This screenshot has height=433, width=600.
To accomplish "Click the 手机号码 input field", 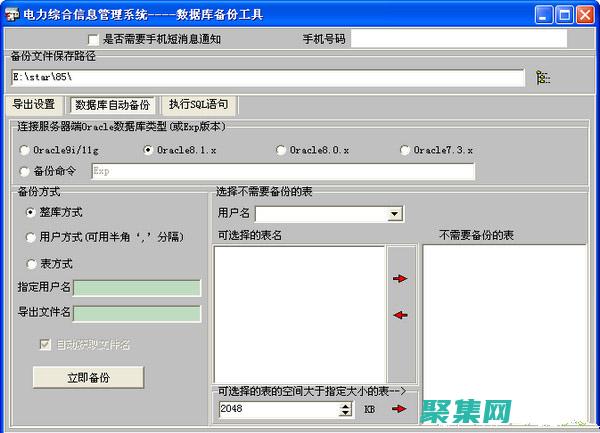I will [x=458, y=39].
